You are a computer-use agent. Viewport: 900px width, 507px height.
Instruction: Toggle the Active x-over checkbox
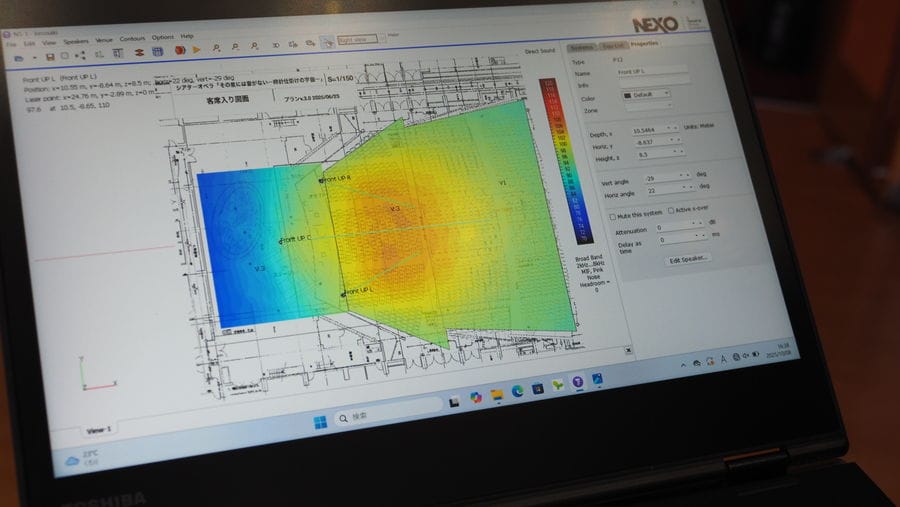click(x=670, y=210)
